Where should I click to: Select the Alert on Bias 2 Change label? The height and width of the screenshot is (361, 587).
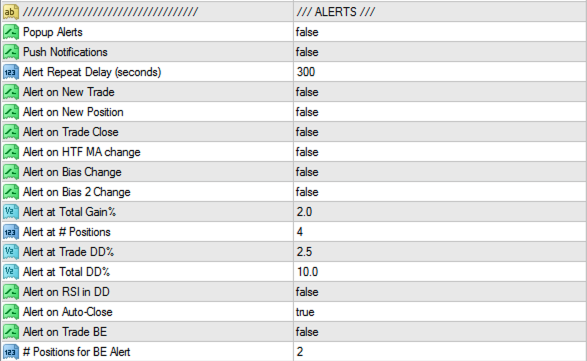click(76, 192)
